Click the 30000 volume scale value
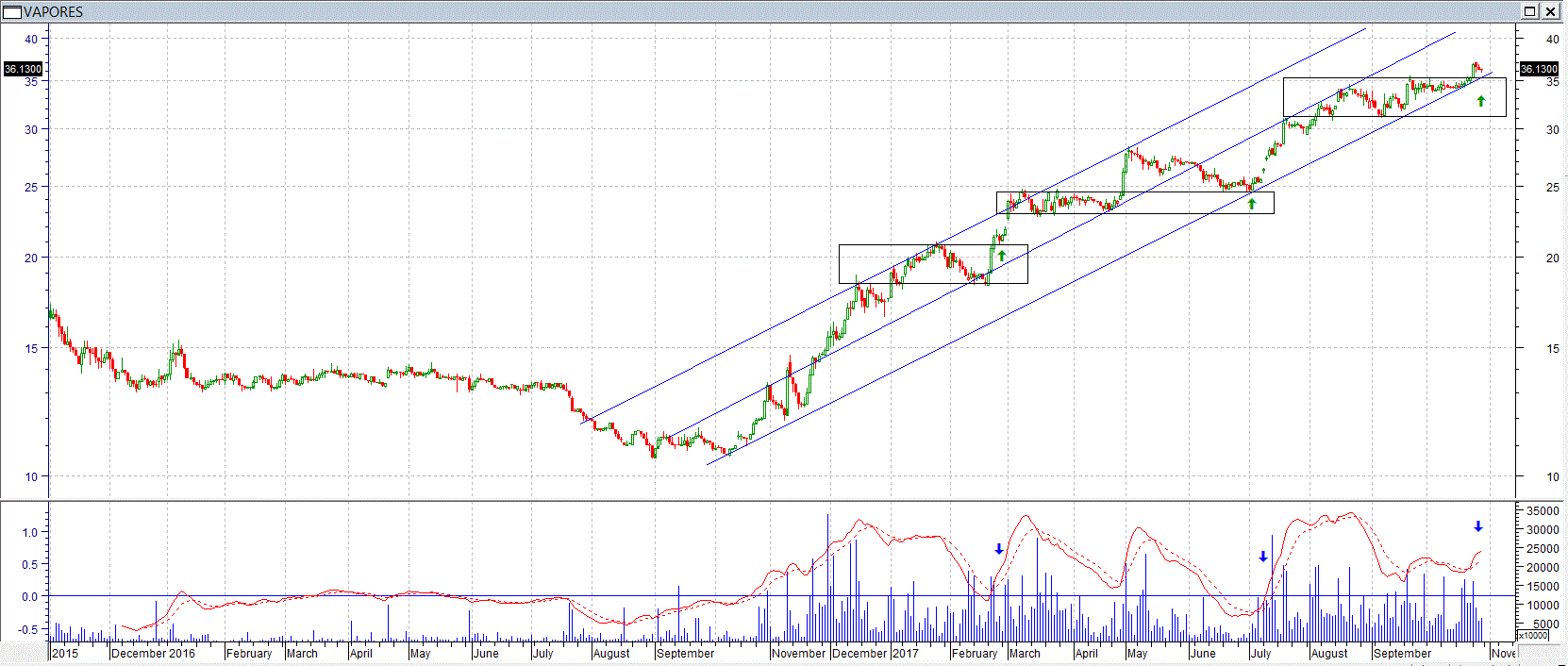The image size is (1568, 666). 1543,529
